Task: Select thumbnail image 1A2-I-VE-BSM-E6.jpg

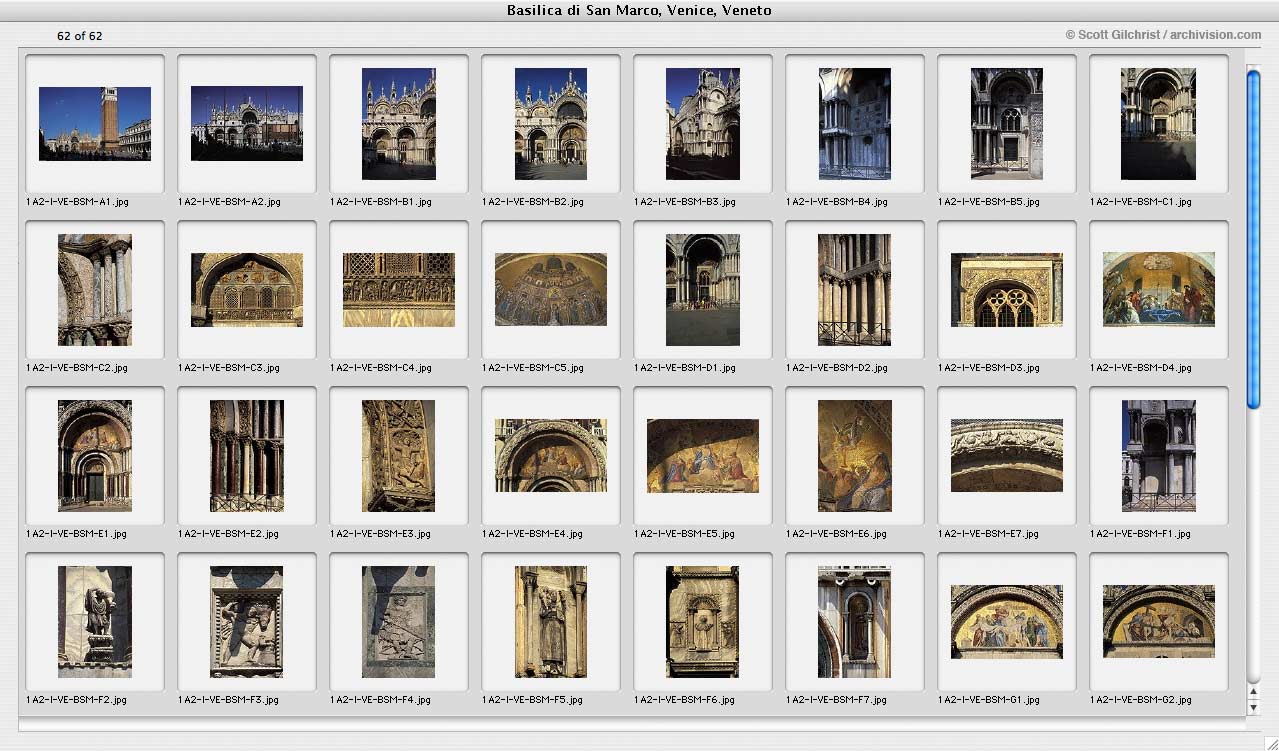Action: 855,456
